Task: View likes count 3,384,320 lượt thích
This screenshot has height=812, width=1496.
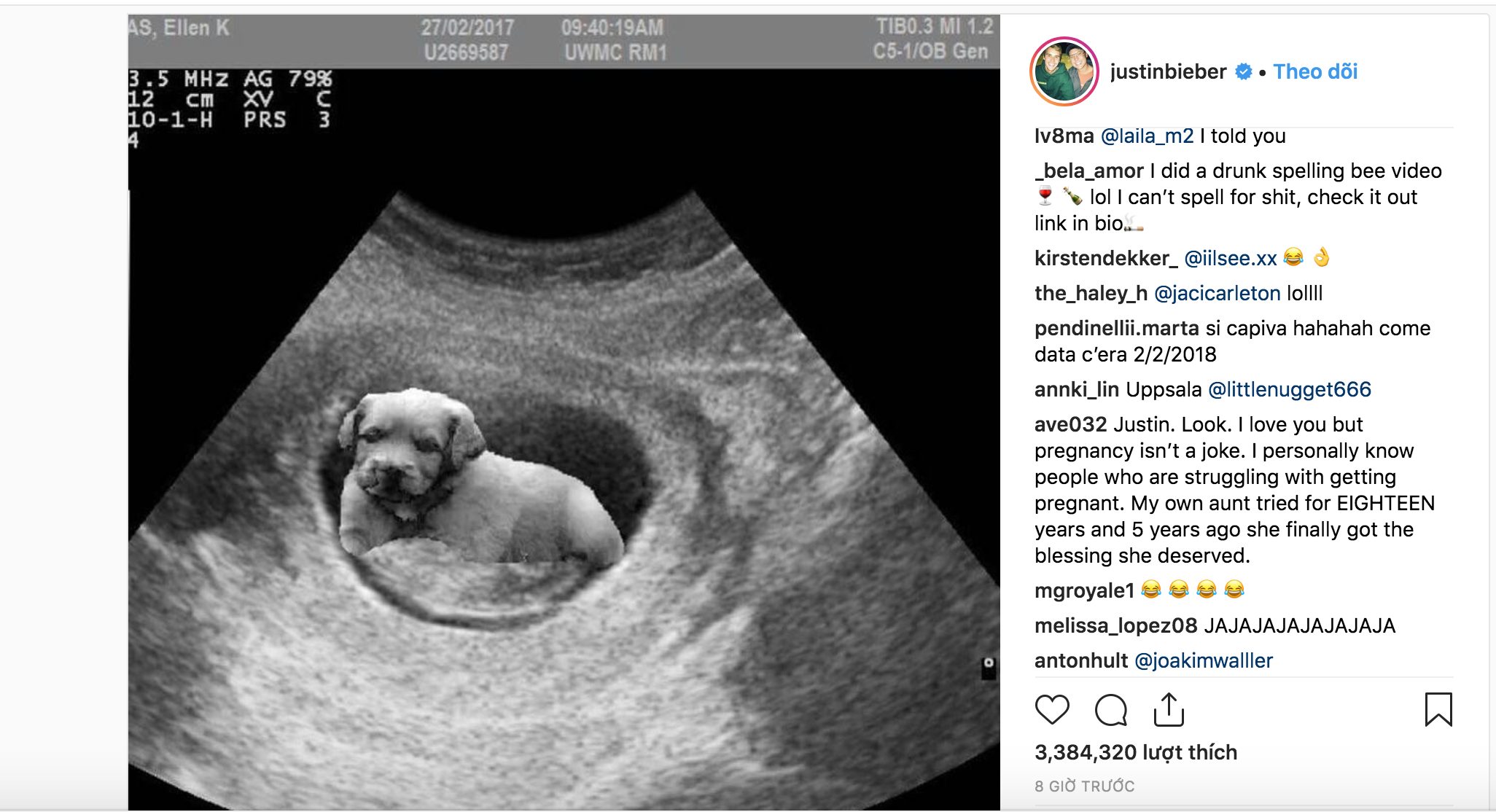Action: (1136, 752)
